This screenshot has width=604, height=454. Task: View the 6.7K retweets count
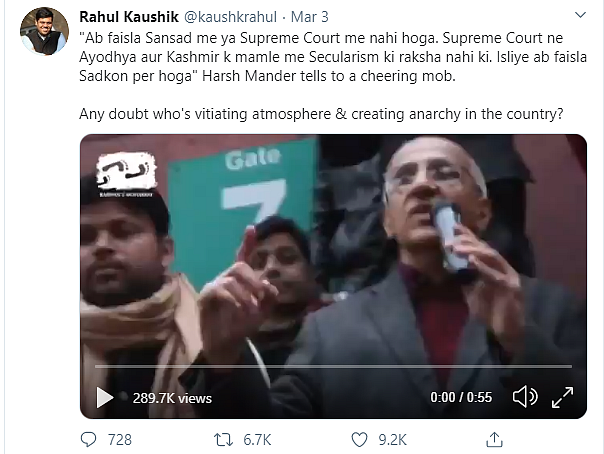click(x=257, y=440)
